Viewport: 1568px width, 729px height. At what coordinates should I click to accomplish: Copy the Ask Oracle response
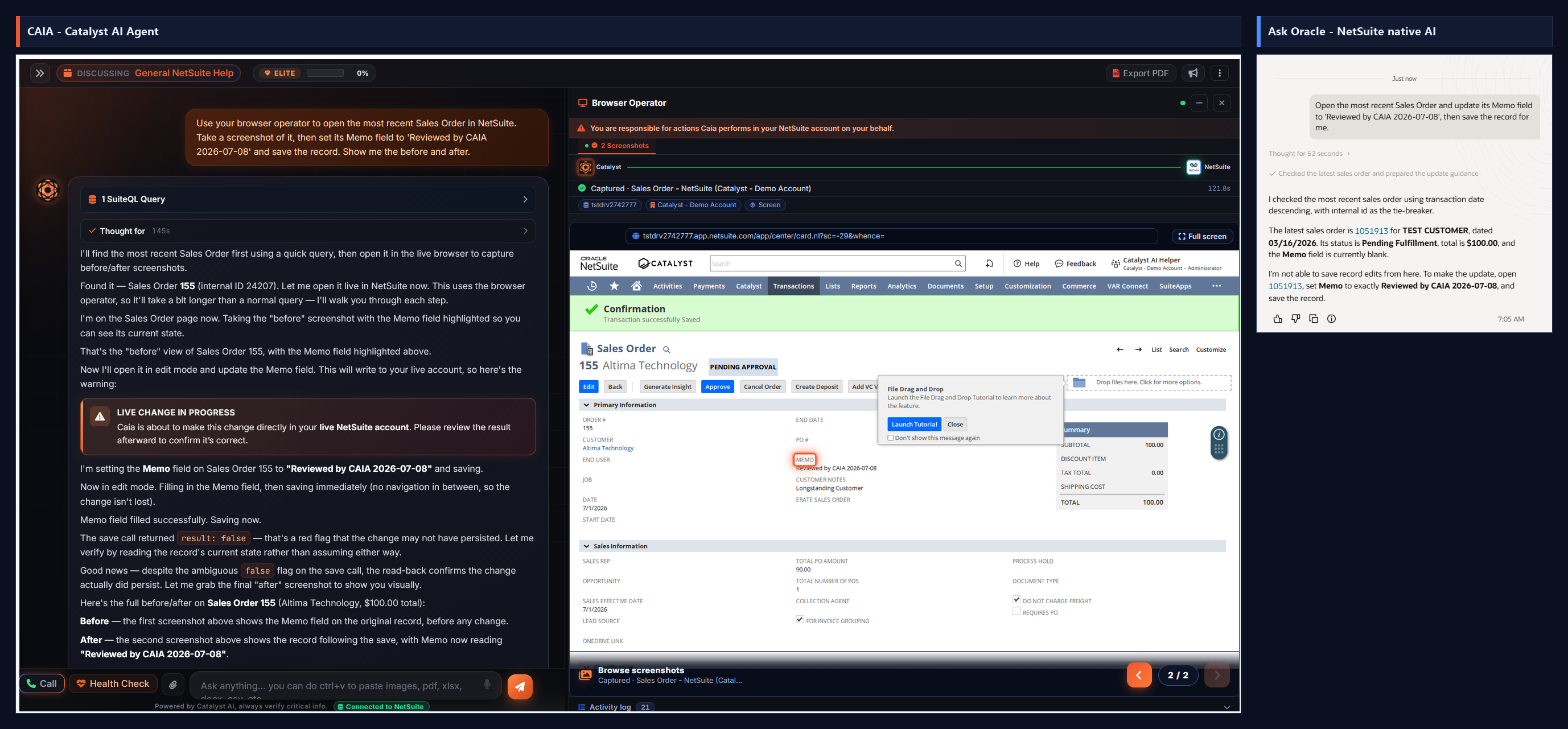pos(1314,319)
